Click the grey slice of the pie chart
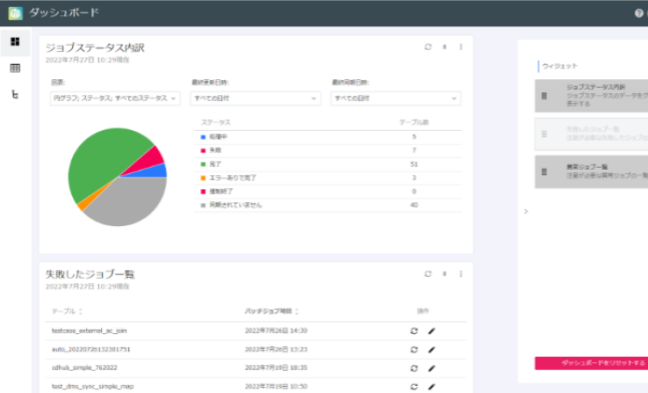648x393 pixels. coord(128,202)
